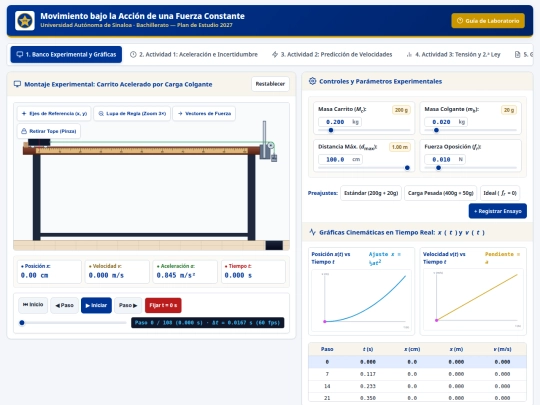Select table row with Paso 14
Screen dimensions: 540x405
[x=417, y=386]
